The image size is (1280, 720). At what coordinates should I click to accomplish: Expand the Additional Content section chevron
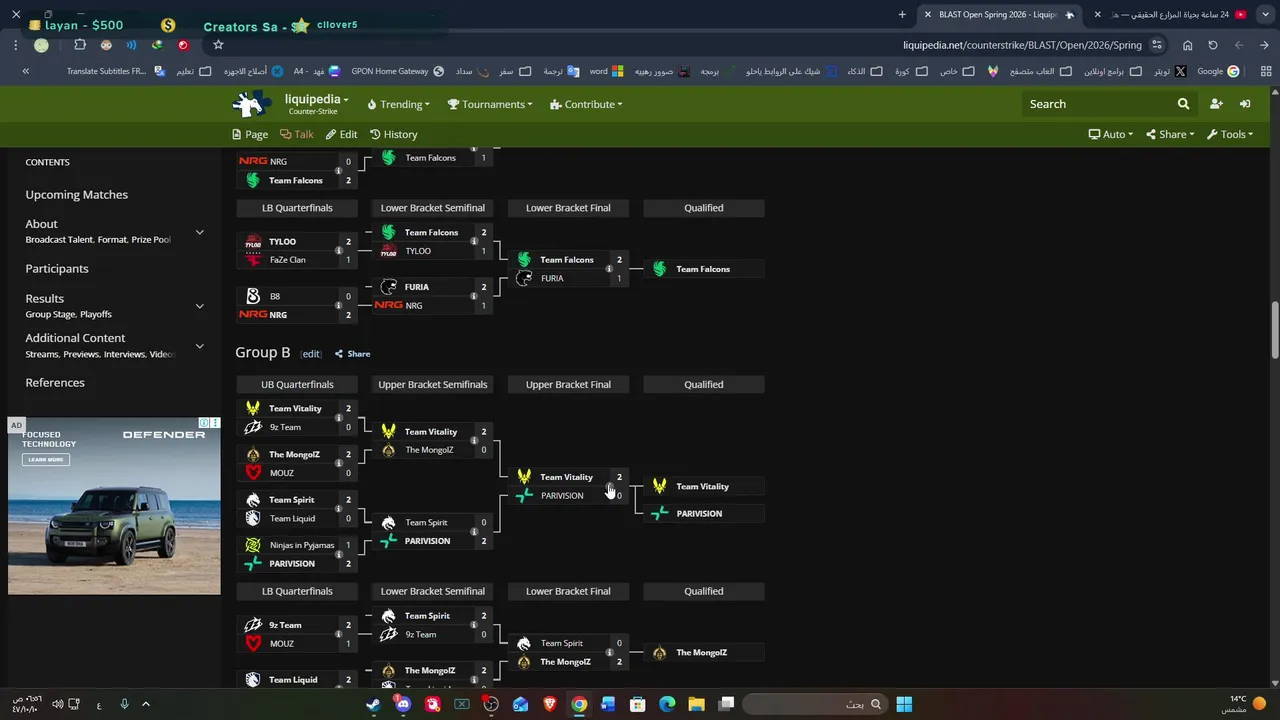[199, 346]
